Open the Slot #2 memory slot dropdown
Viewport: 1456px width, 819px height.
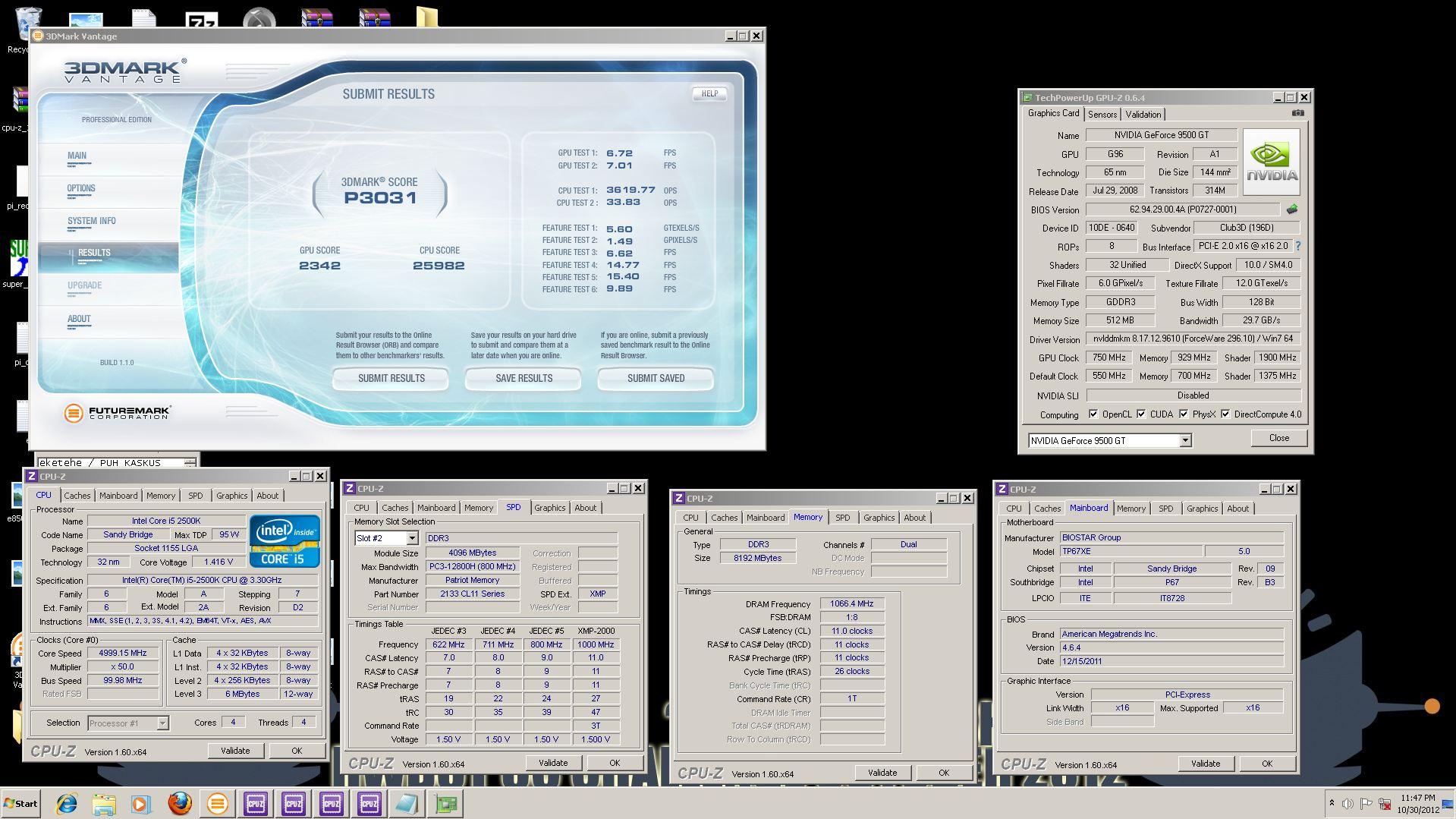411,538
